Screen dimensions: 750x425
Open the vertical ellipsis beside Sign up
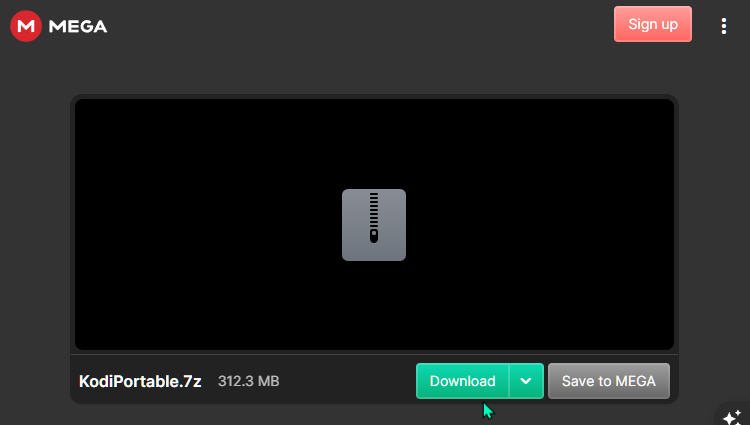point(724,26)
